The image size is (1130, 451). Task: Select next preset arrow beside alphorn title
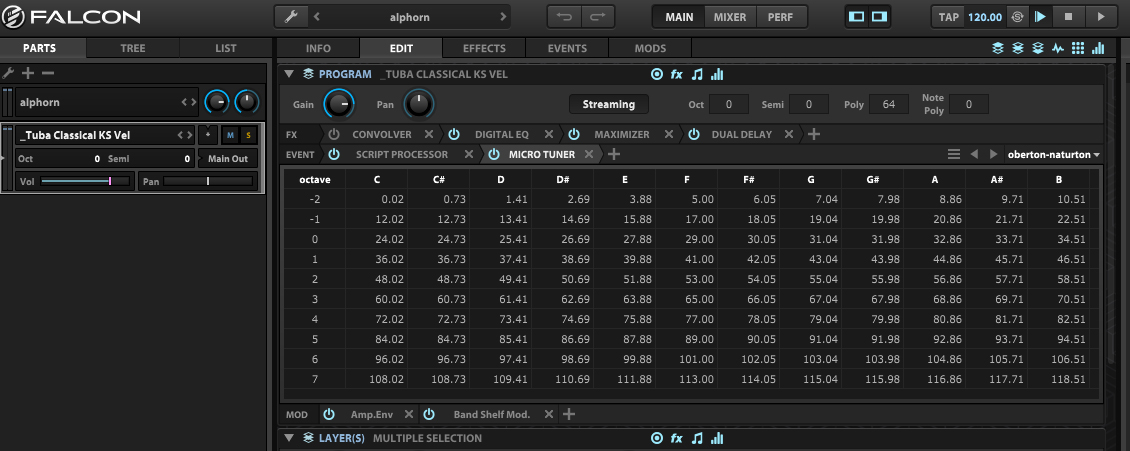[503, 17]
